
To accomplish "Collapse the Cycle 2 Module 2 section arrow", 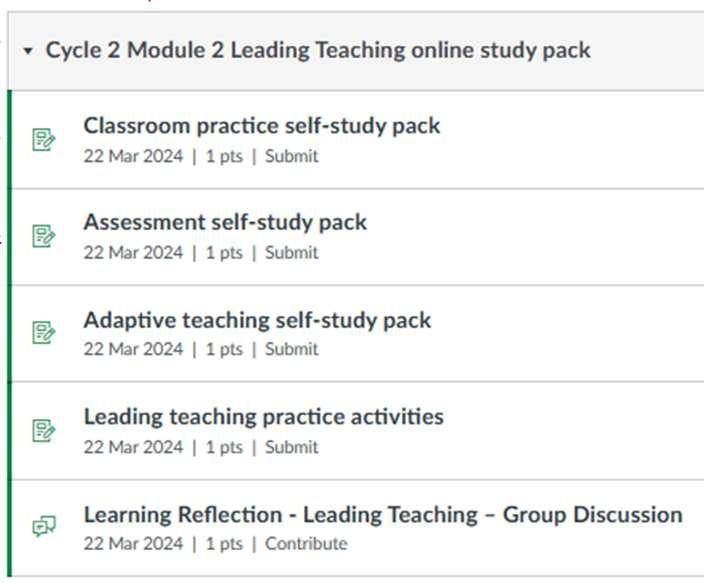I will (x=28, y=50).
